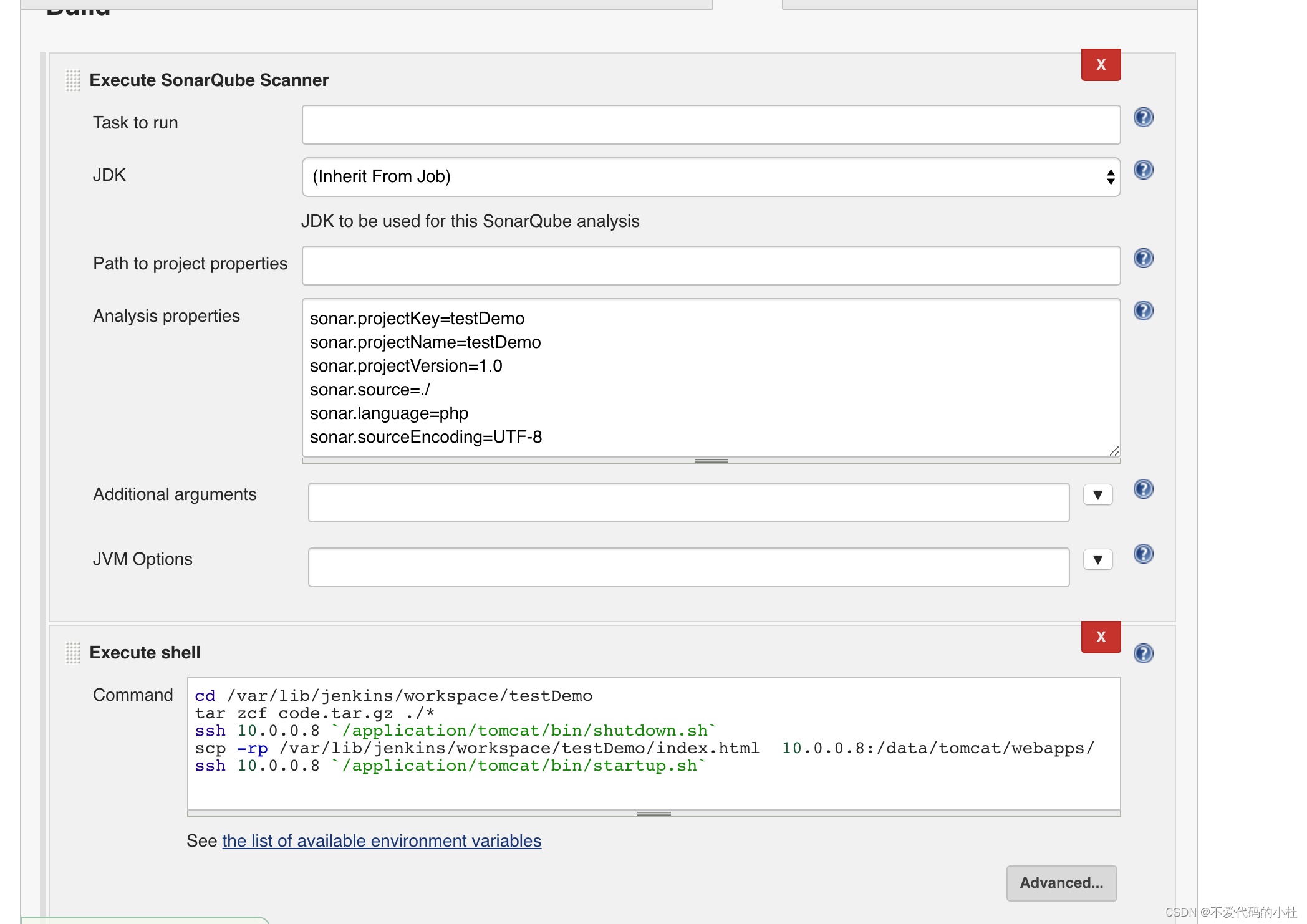Click the Path to project properties input field
This screenshot has height=924, width=1307.
712,264
